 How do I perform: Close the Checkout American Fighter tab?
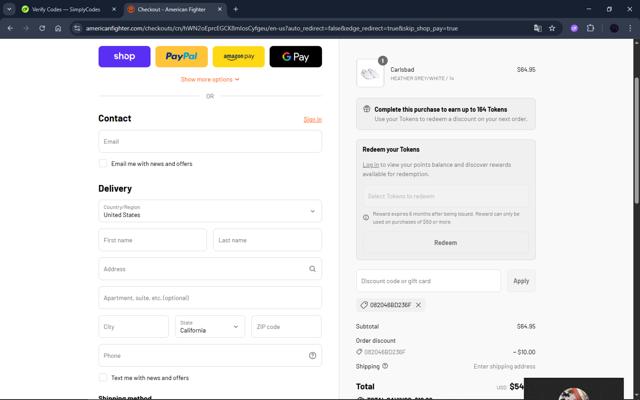[220, 9]
